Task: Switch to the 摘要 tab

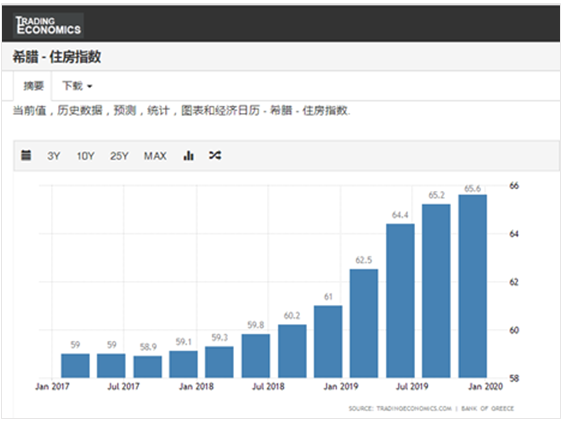Action: coord(33,86)
